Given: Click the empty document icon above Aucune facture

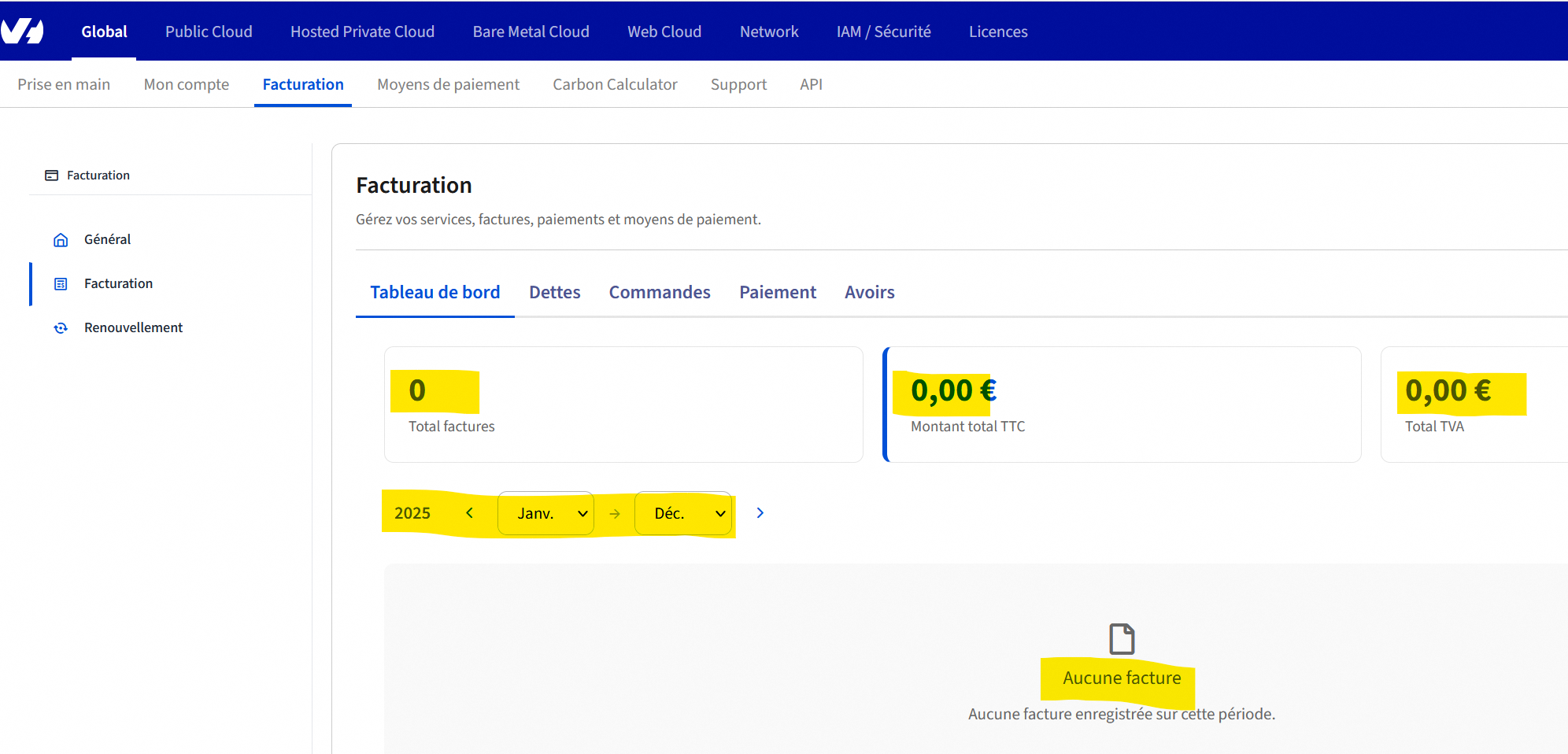Looking at the screenshot, I should 1122,638.
